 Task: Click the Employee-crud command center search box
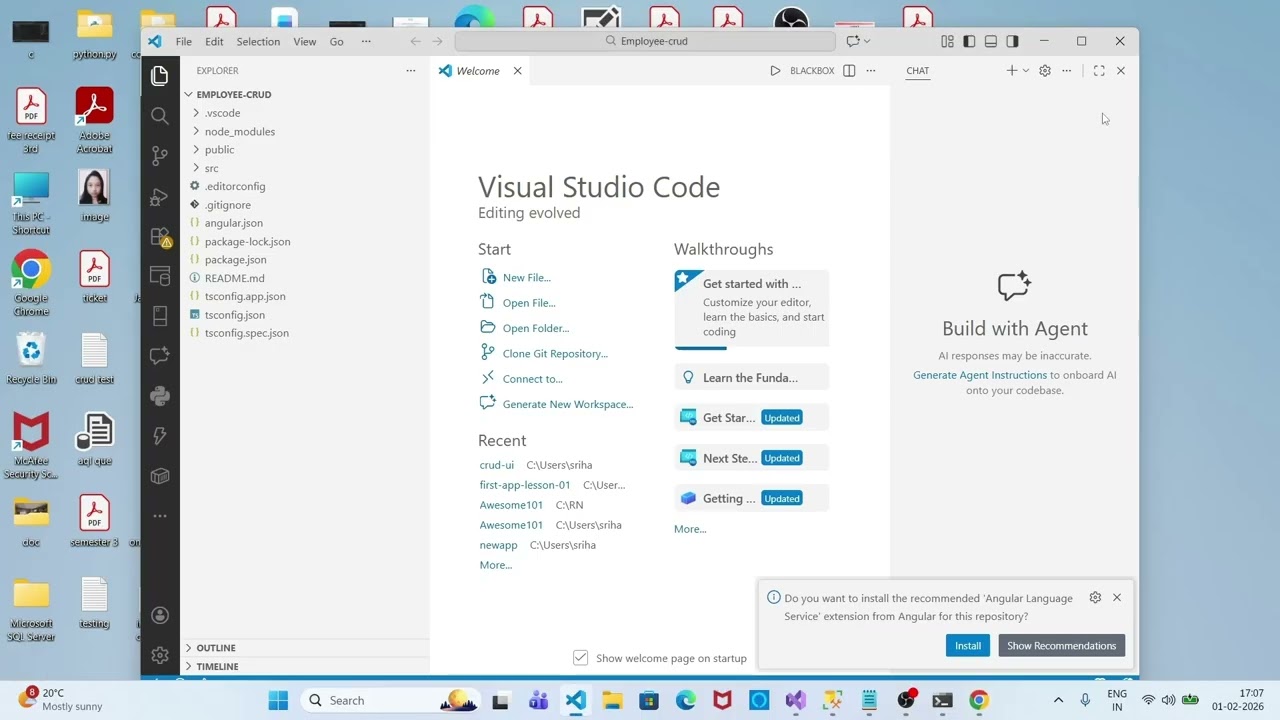(645, 41)
